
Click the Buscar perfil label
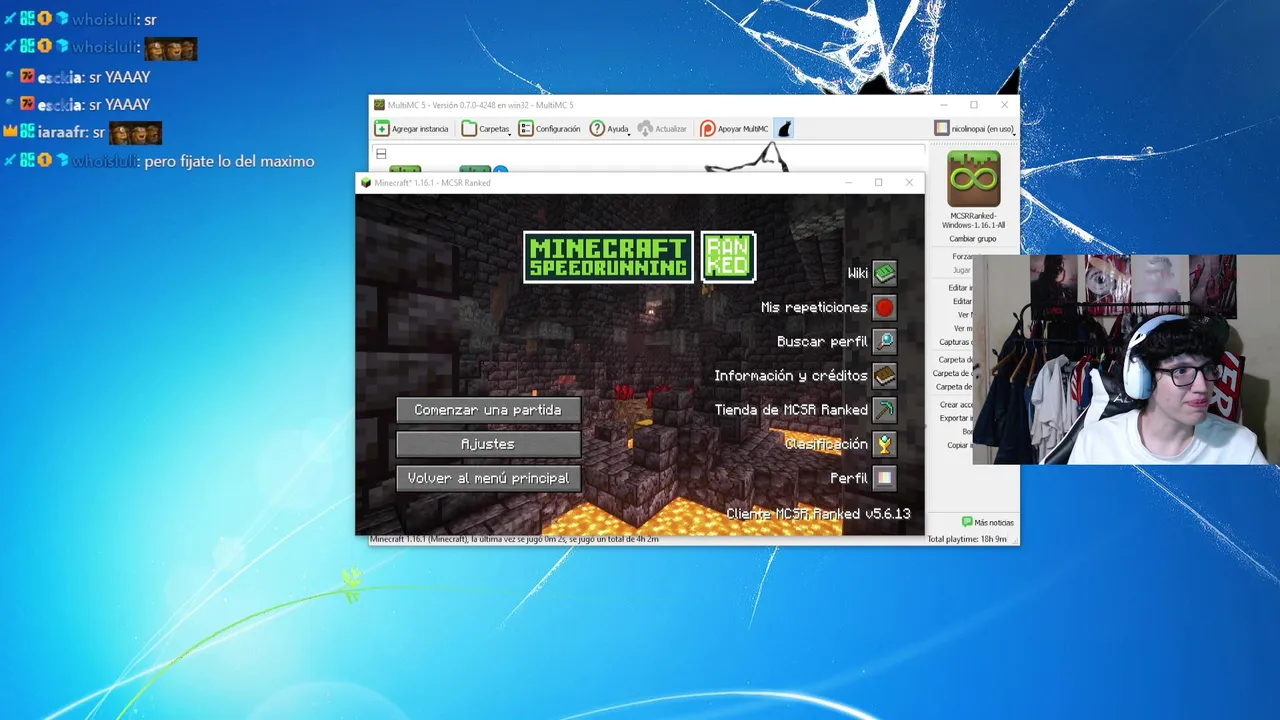[x=822, y=341]
